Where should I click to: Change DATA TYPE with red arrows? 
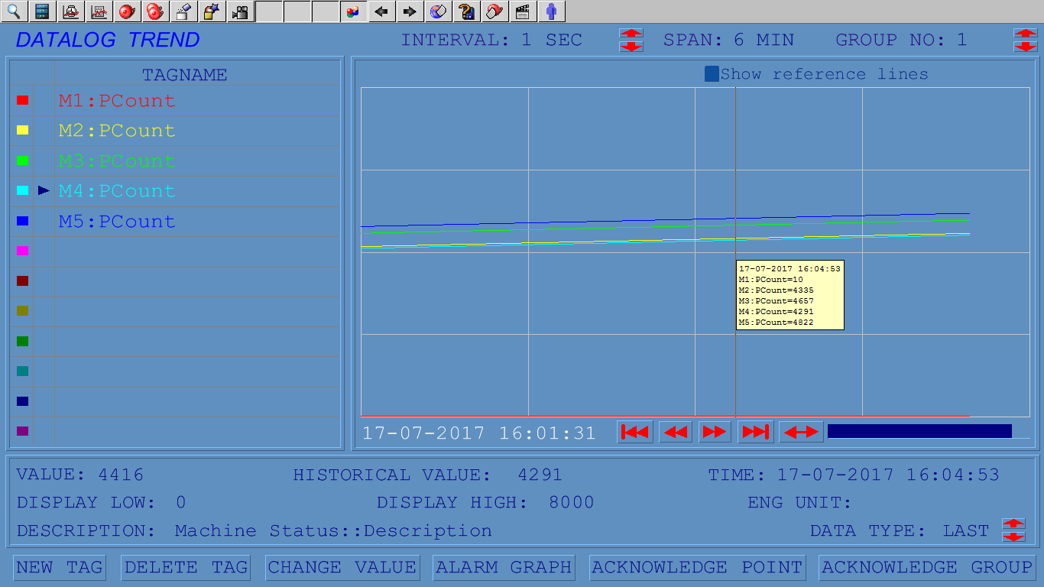pos(1013,530)
